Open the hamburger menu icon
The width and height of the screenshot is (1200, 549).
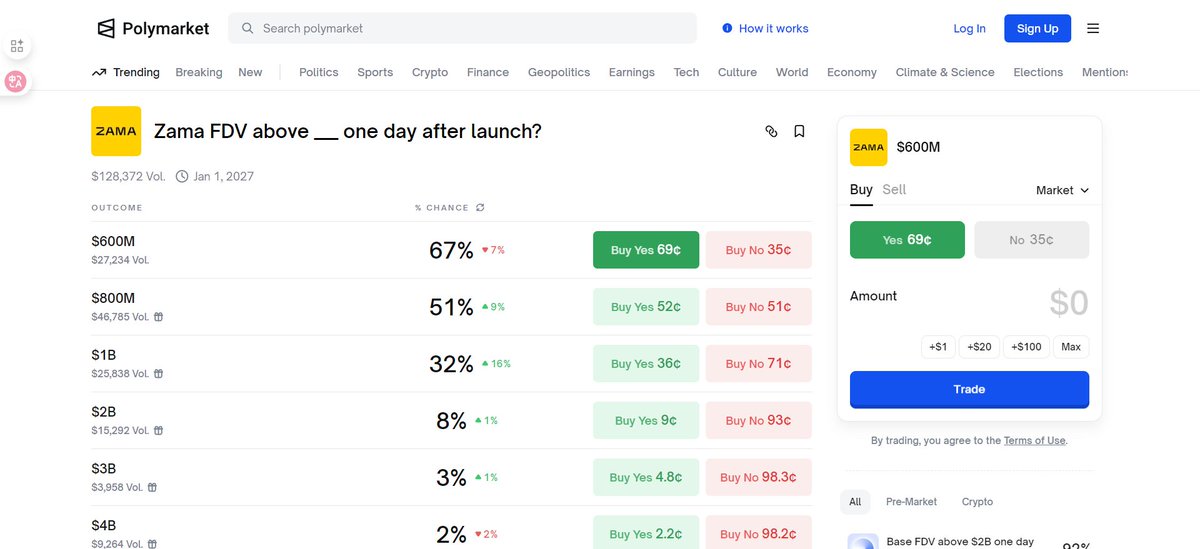coord(1093,28)
